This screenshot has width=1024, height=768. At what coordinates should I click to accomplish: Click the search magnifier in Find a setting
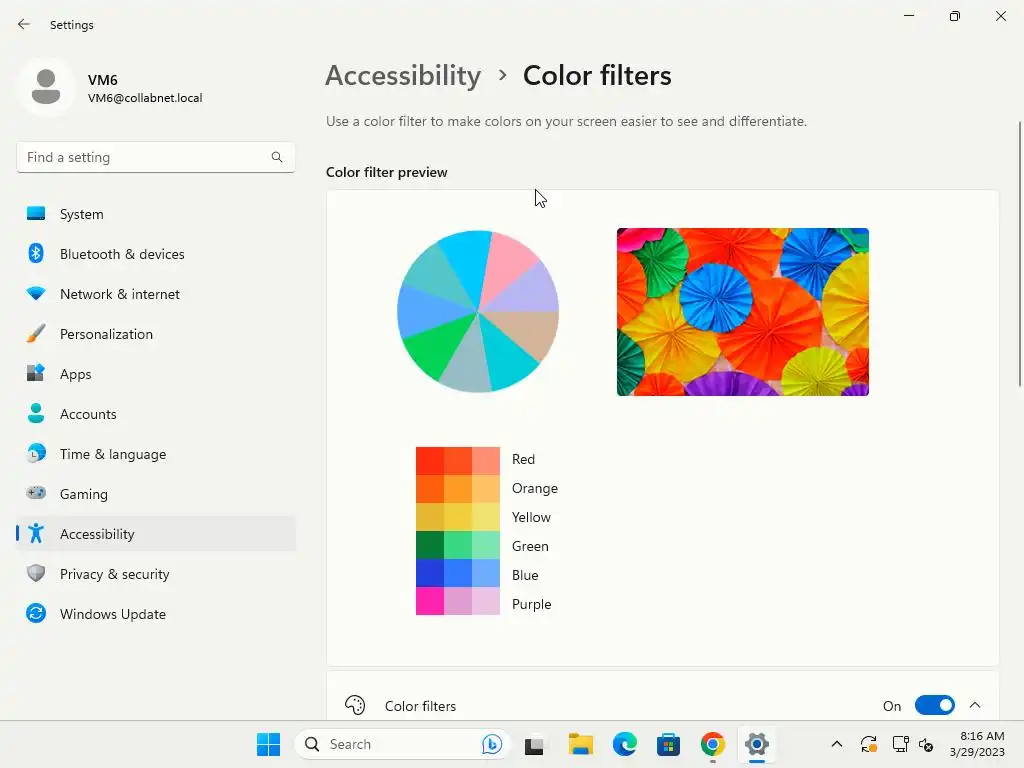(277, 157)
